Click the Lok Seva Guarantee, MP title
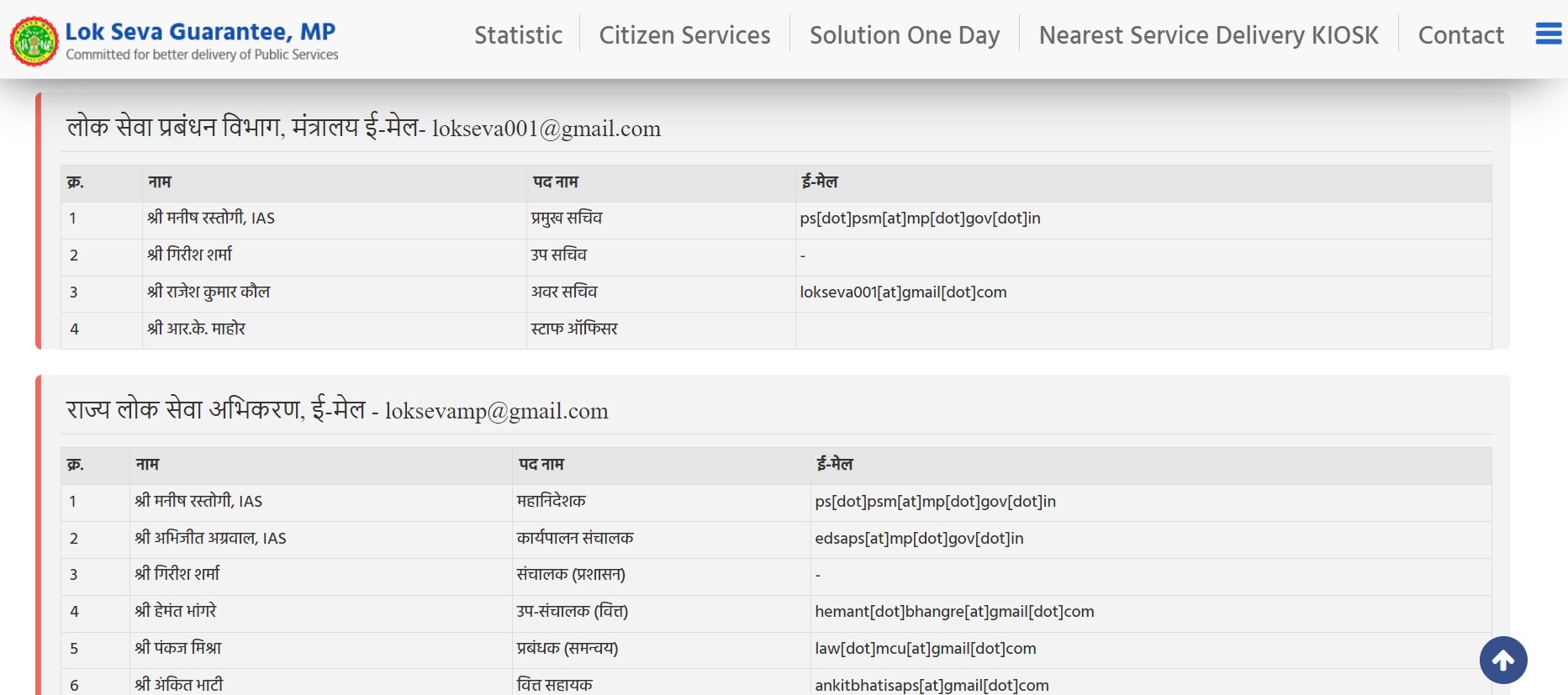The width and height of the screenshot is (1568, 695). click(200, 32)
